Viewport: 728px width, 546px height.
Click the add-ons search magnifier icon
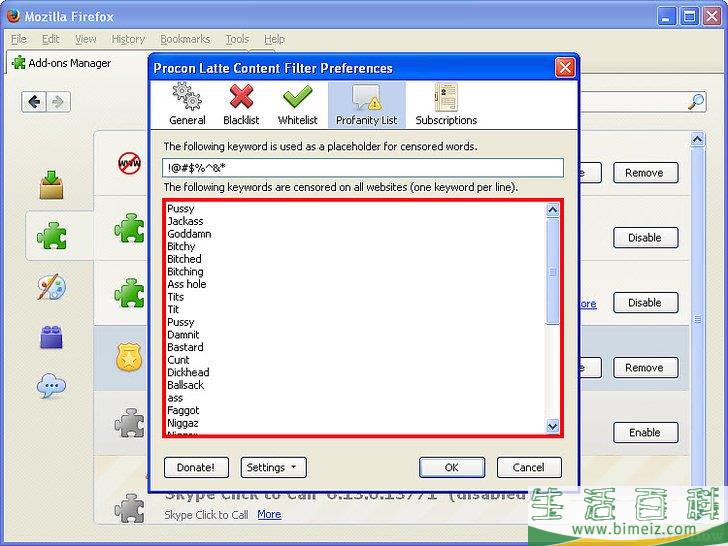[x=696, y=102]
